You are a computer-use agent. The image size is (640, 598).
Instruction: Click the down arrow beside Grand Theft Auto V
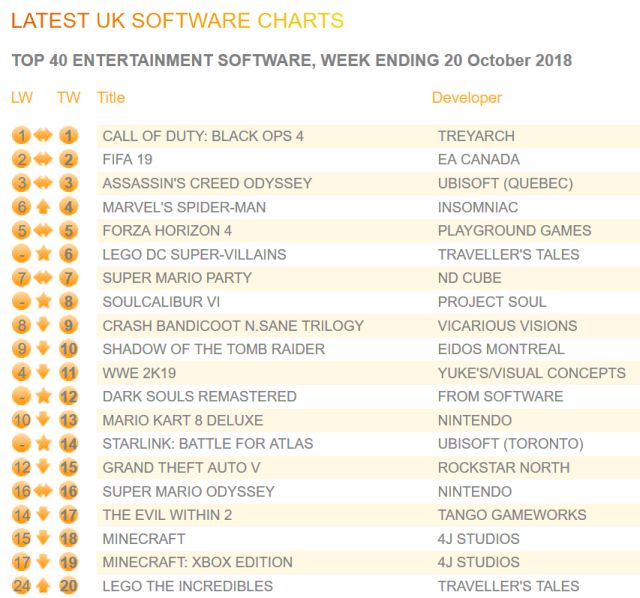coord(44,467)
